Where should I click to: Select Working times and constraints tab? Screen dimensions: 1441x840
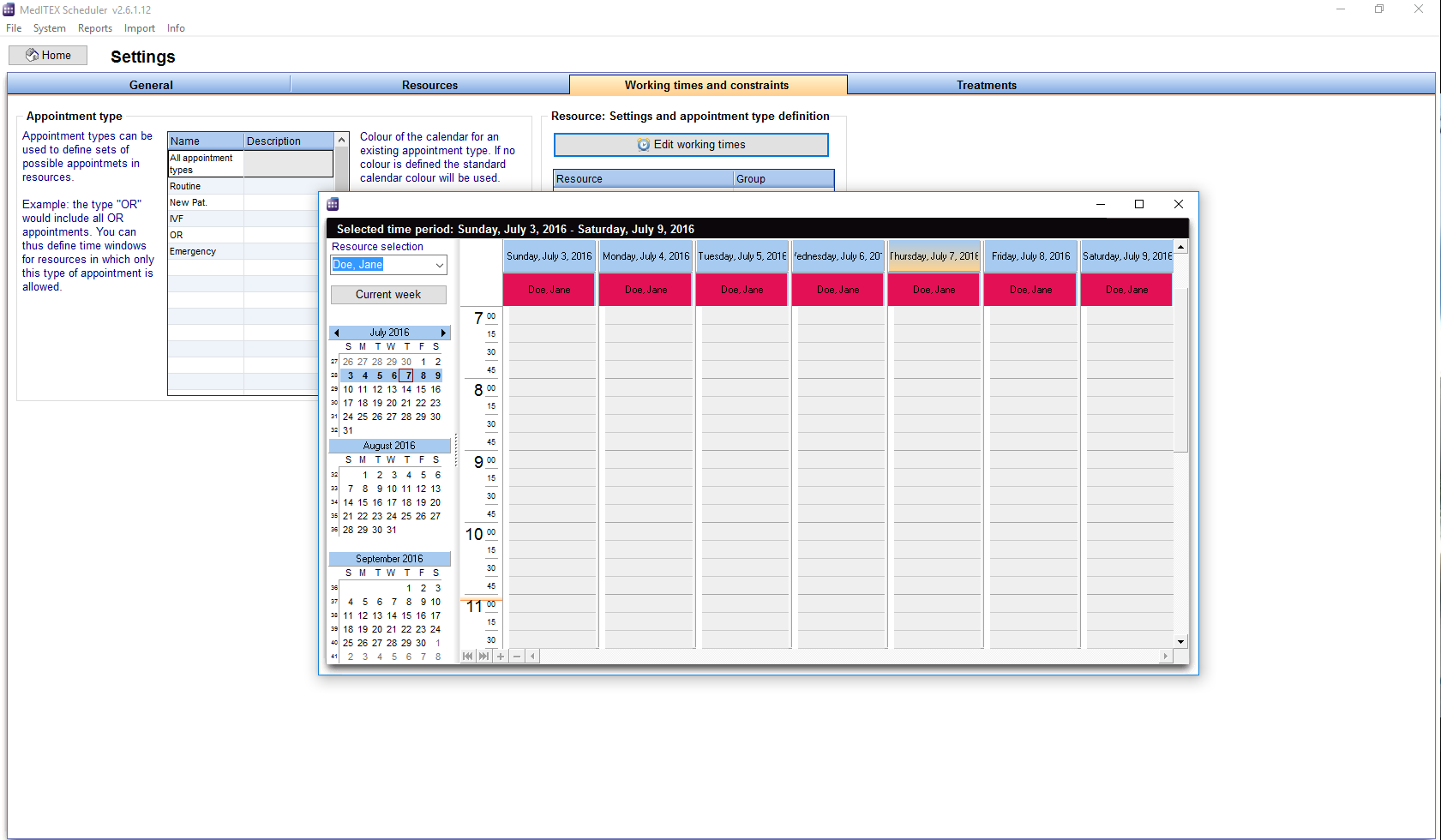pos(707,85)
